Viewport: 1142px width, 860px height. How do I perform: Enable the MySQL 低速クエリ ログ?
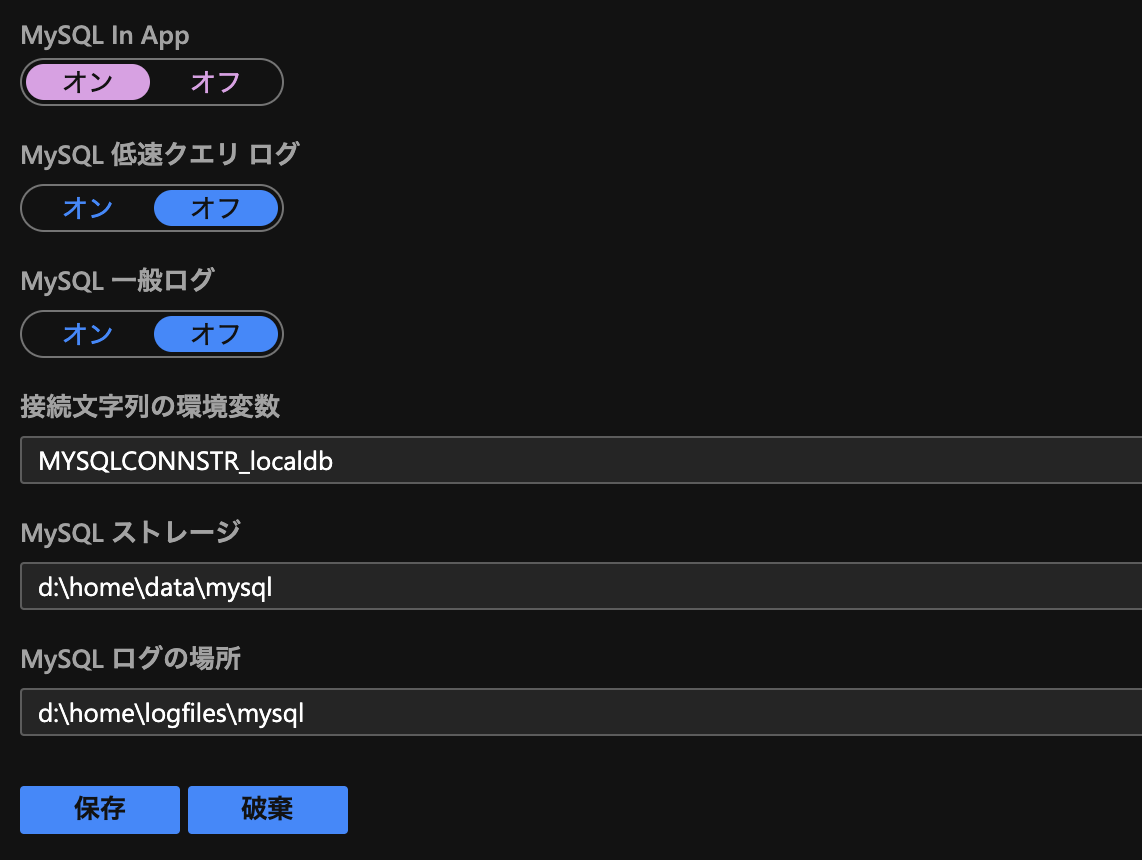coord(87,208)
